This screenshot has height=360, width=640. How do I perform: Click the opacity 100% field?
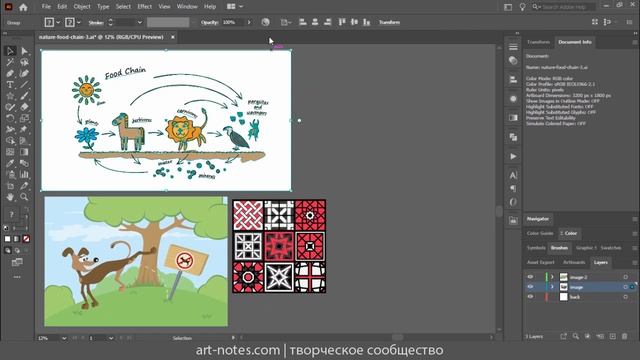click(233, 22)
